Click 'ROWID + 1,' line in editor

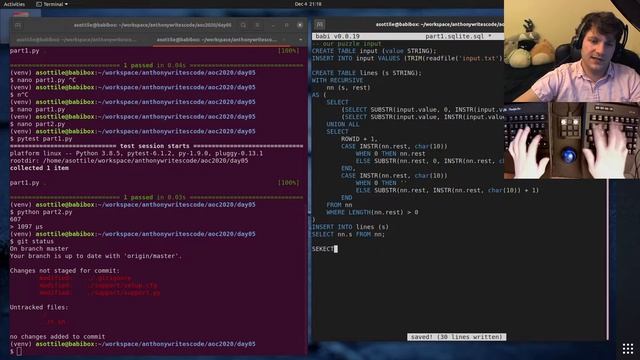360,139
